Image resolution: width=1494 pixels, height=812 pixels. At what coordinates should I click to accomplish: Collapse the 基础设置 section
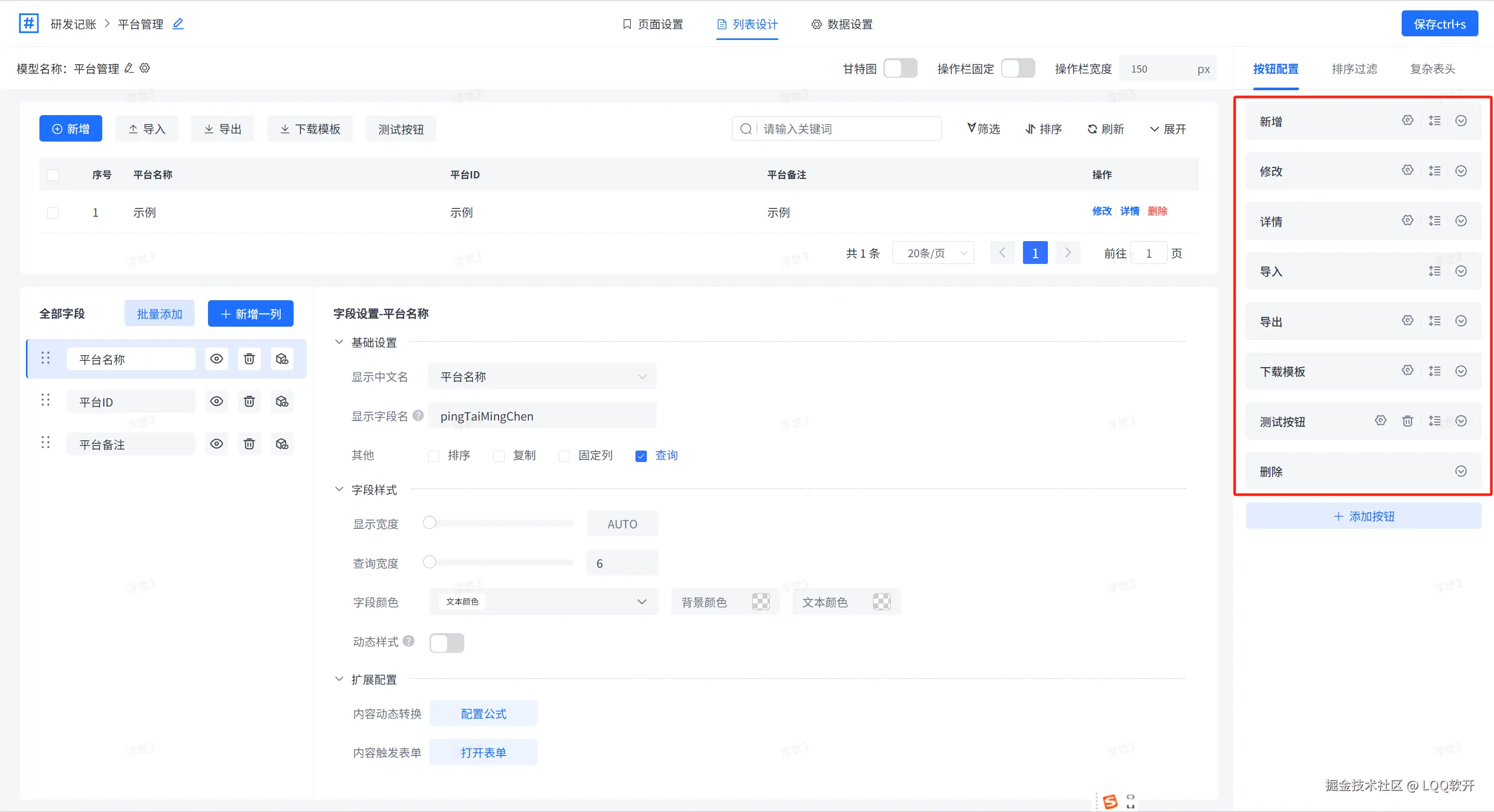click(x=339, y=343)
